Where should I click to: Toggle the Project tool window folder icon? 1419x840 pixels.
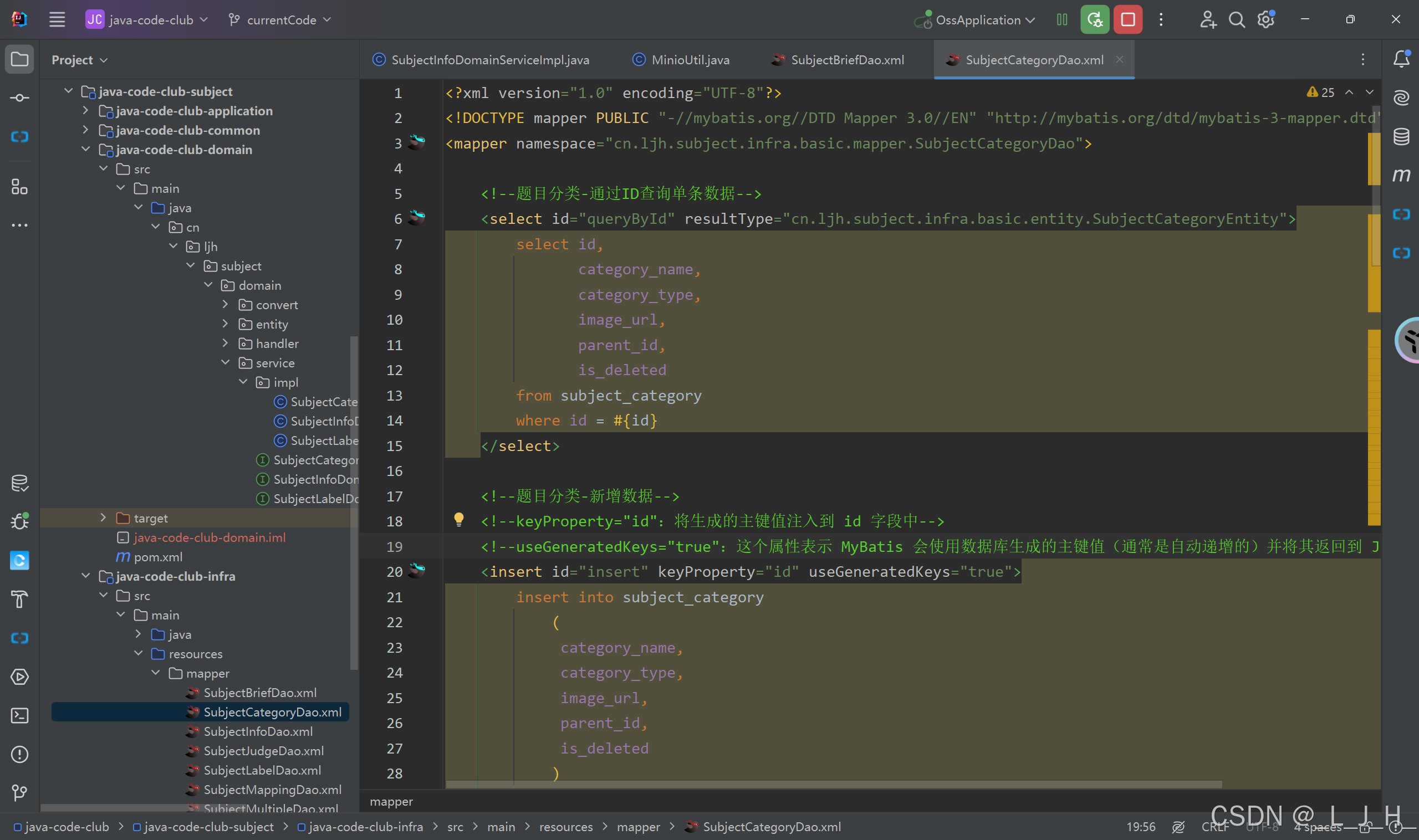pyautogui.click(x=20, y=59)
